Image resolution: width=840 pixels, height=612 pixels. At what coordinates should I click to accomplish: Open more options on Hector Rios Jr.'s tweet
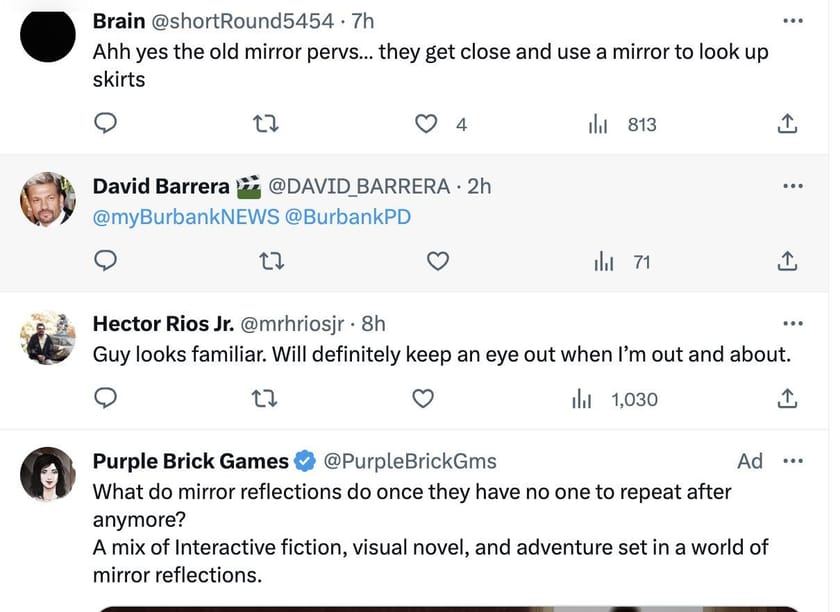tap(793, 324)
